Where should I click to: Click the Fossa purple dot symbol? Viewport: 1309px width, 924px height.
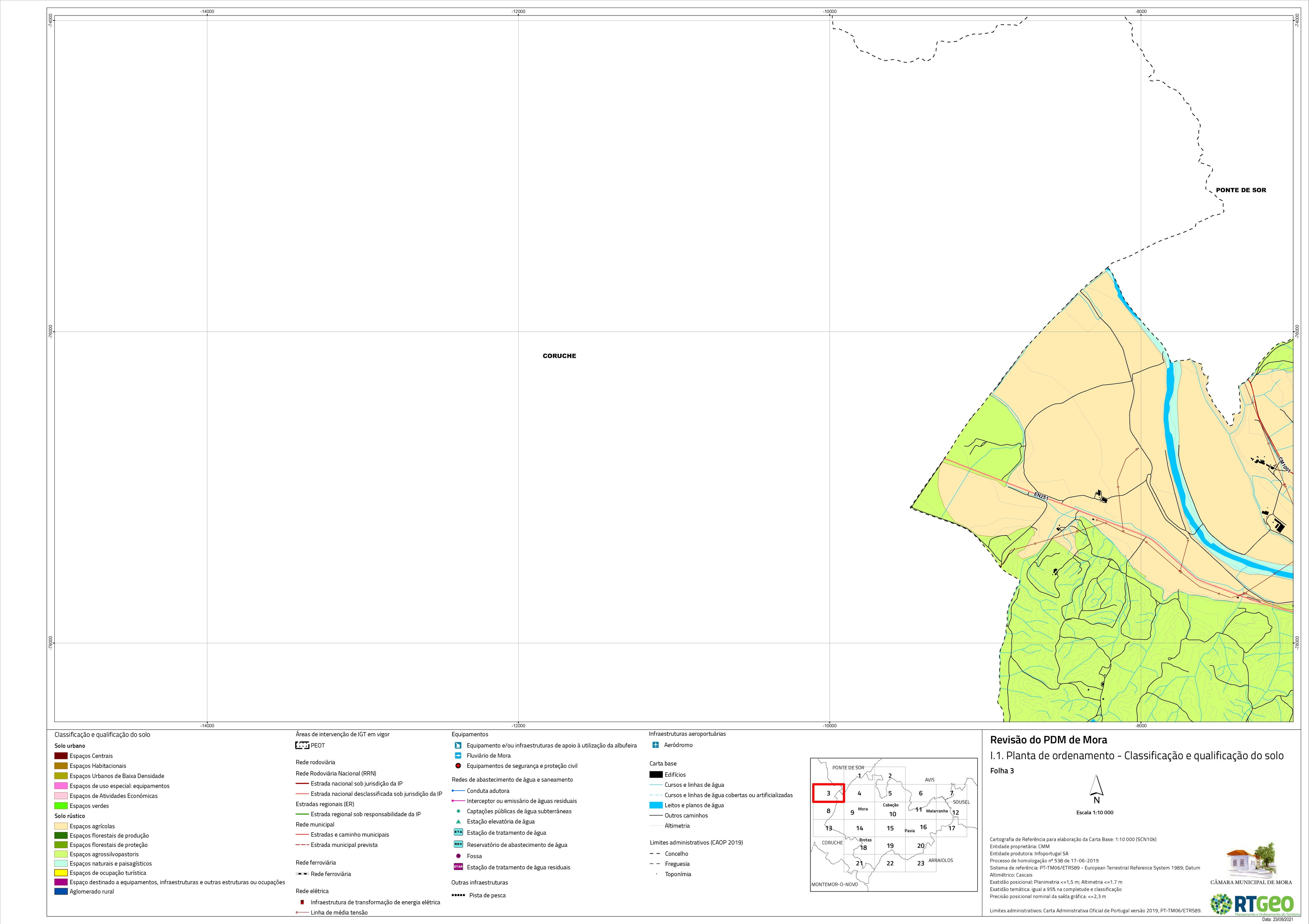tap(458, 856)
